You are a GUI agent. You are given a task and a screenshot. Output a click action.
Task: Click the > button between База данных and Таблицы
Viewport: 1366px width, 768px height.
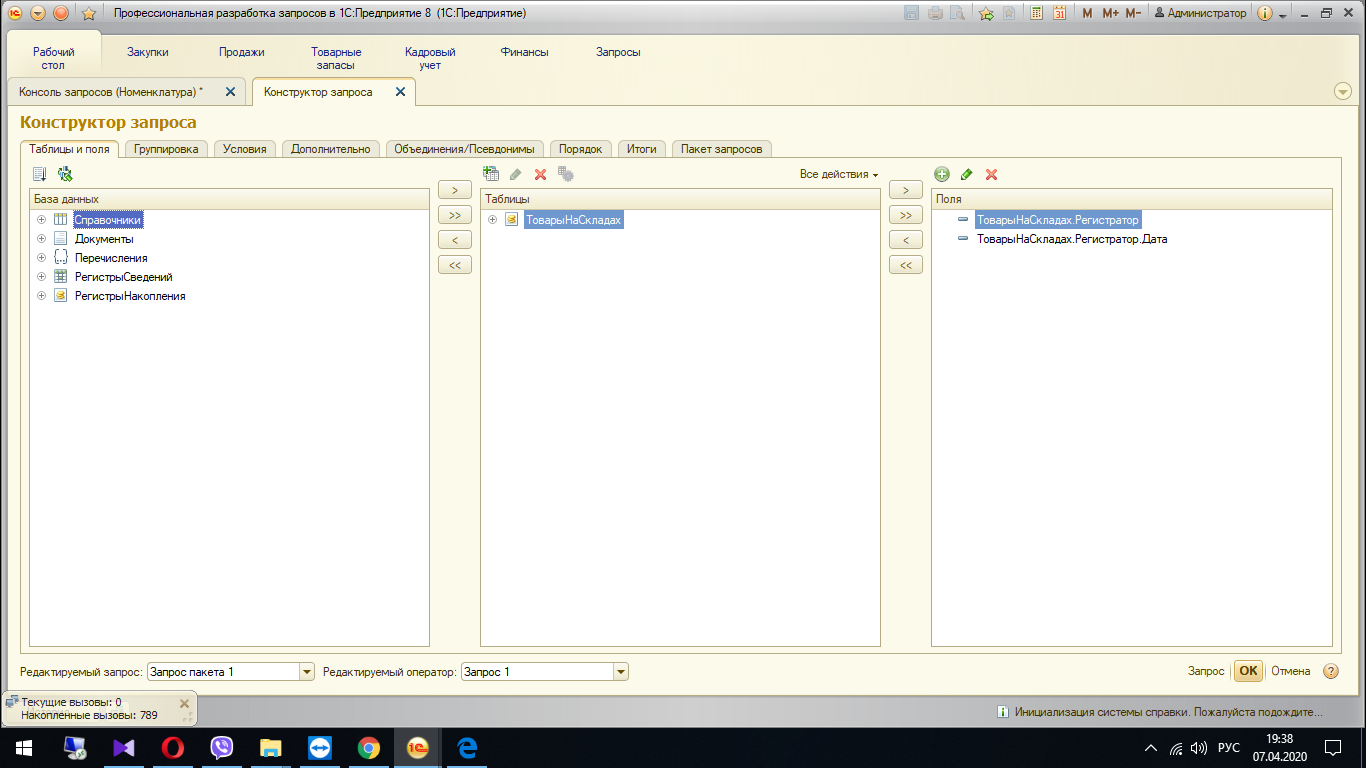454,190
